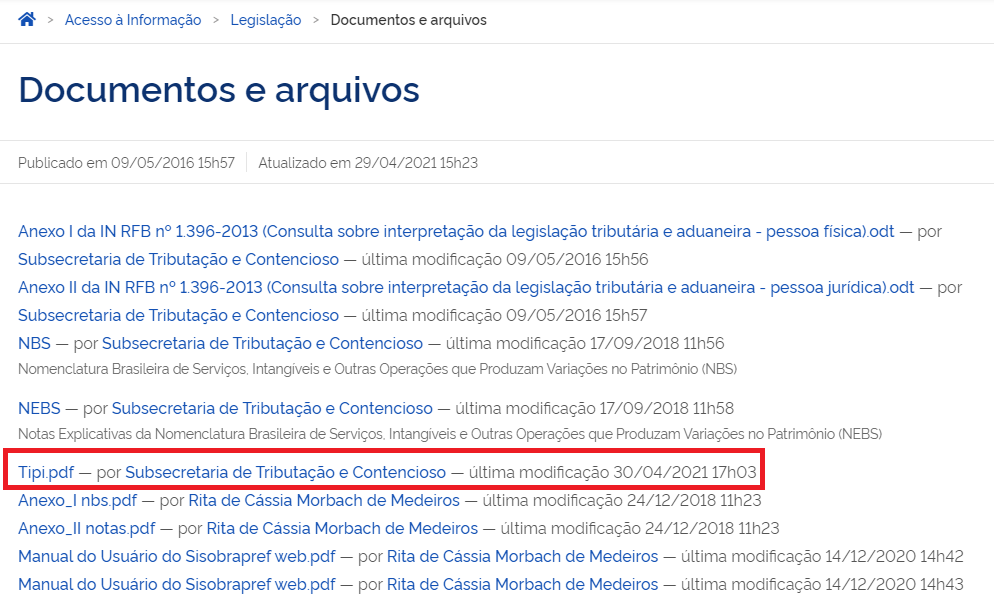The image size is (994, 612).
Task: Select the NBS description 'Nomenclatura Brasileira de Serviços' text
Action: pos(377,369)
